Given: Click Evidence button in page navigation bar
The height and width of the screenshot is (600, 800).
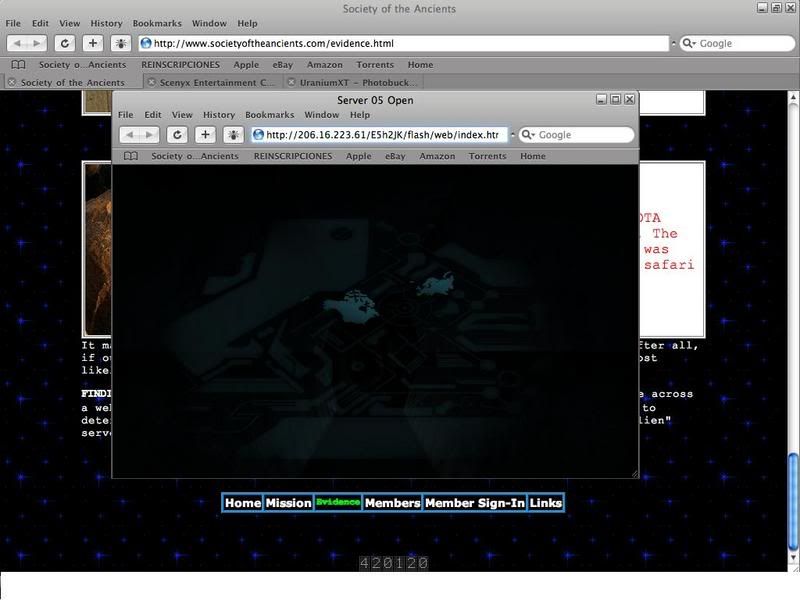Looking at the screenshot, I should pyautogui.click(x=338, y=503).
